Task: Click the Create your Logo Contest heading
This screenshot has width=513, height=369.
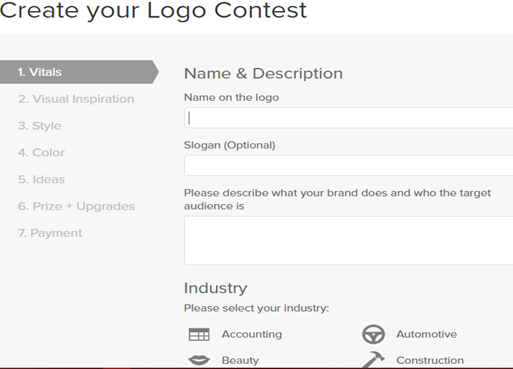Action: 153,11
